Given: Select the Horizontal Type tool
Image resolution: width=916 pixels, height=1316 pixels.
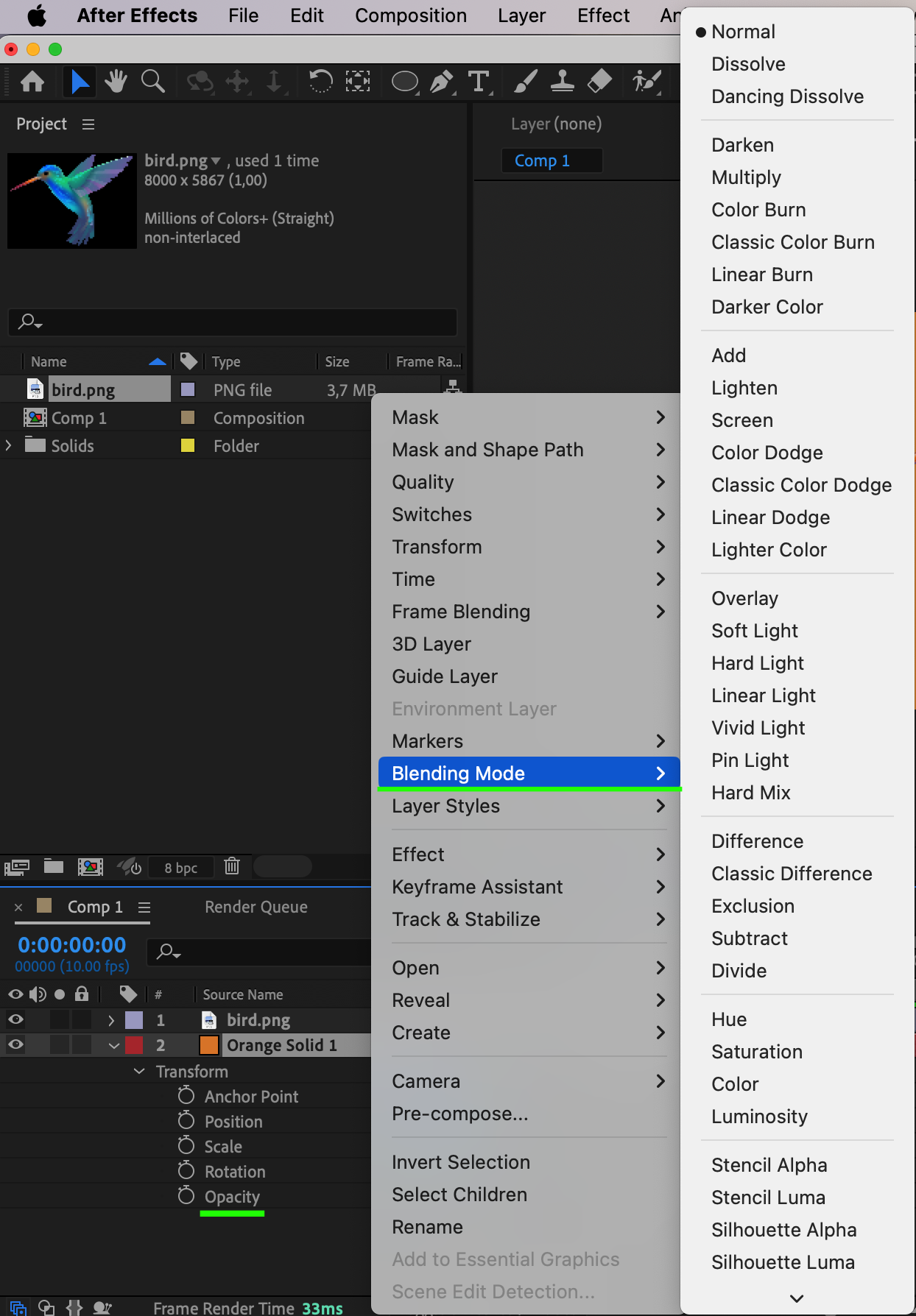Looking at the screenshot, I should (x=479, y=81).
